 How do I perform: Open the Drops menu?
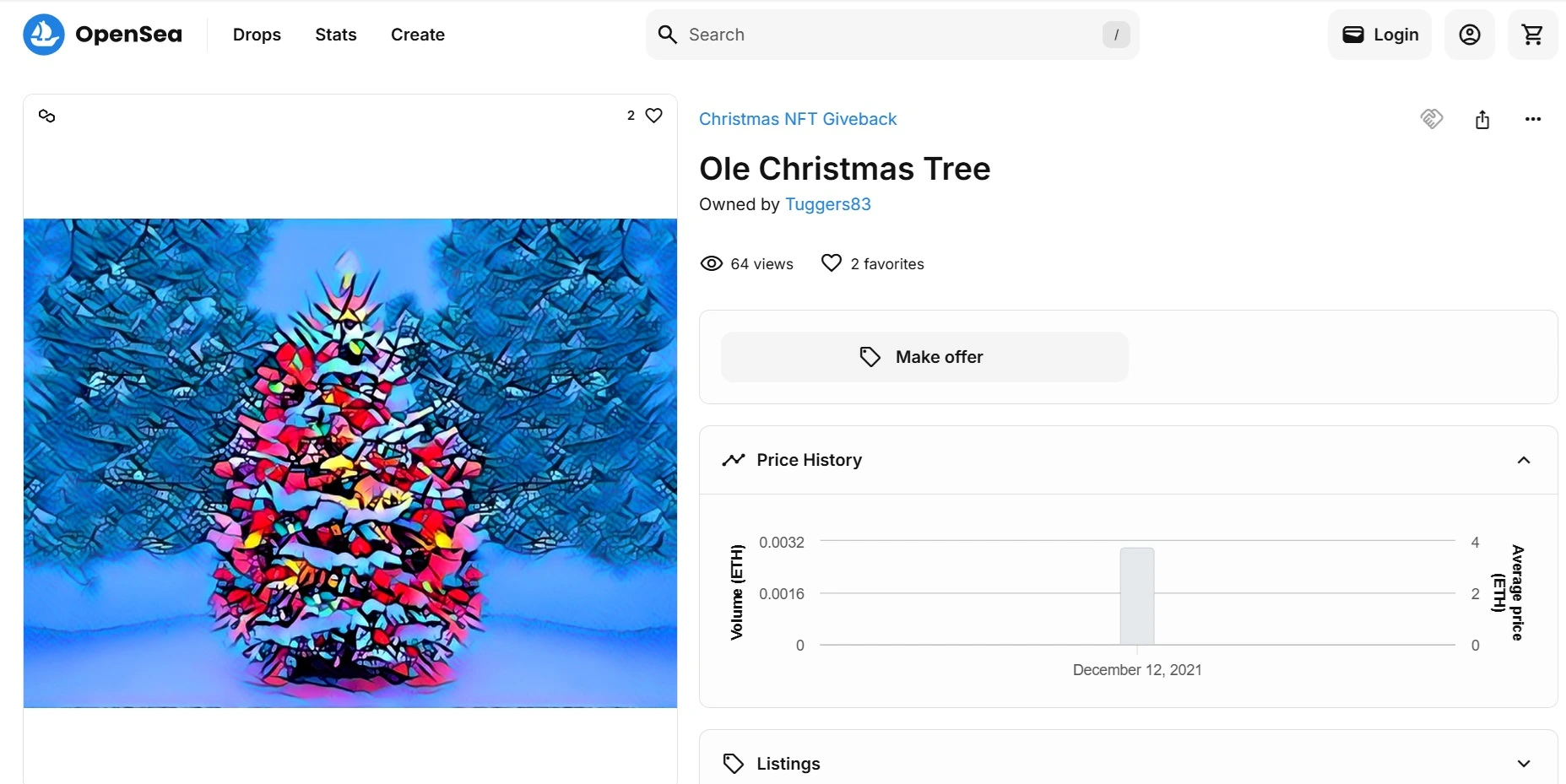[x=257, y=35]
